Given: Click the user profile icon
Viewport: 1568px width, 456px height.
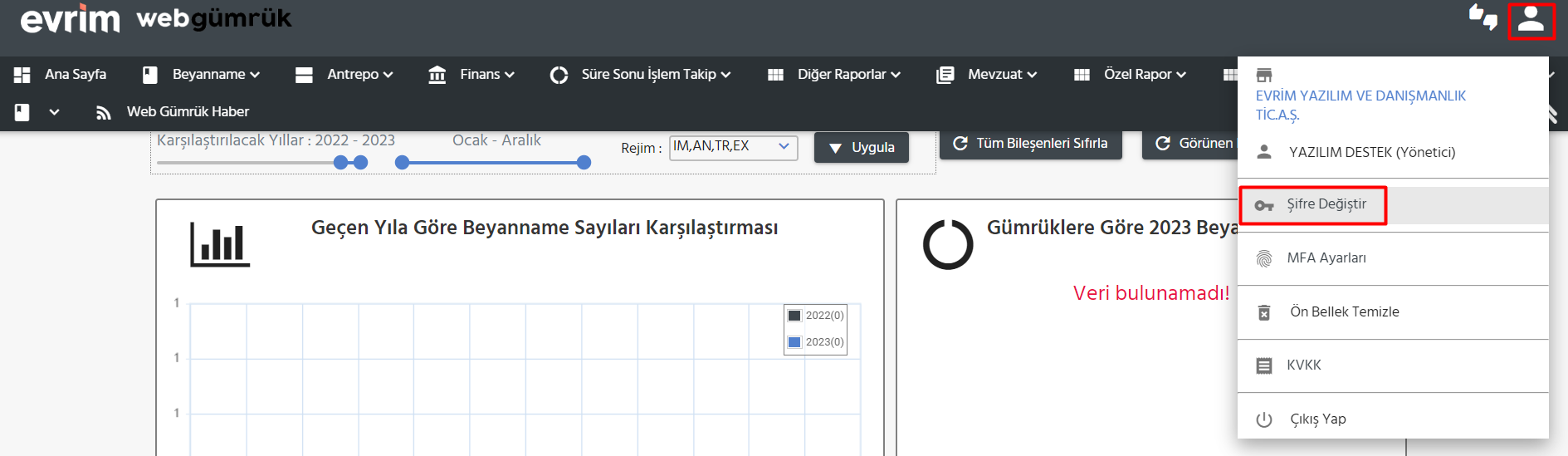Looking at the screenshot, I should (x=1531, y=20).
